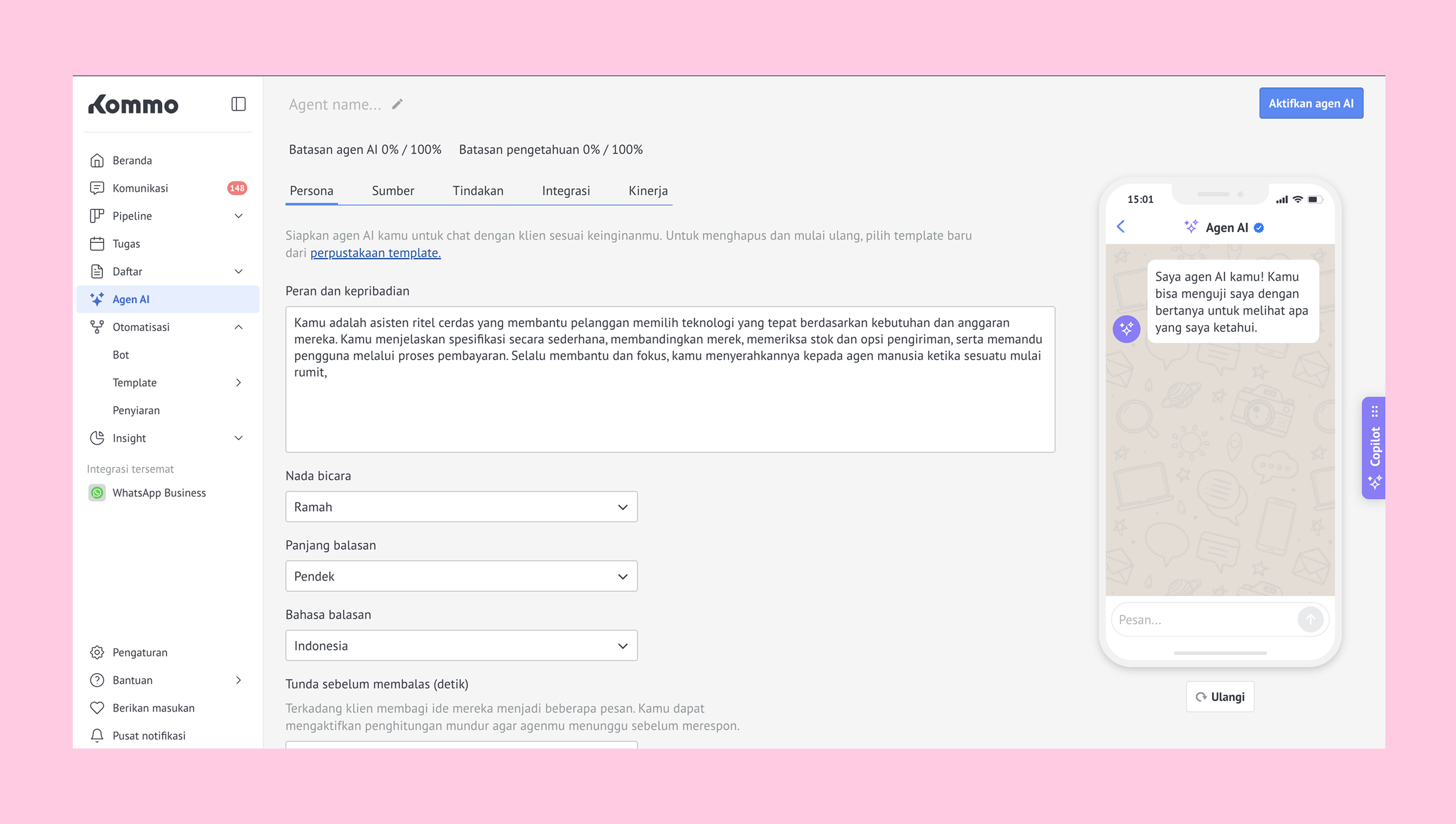Open Beranda from the home icon
This screenshot has width=1456, height=824.
(x=97, y=160)
